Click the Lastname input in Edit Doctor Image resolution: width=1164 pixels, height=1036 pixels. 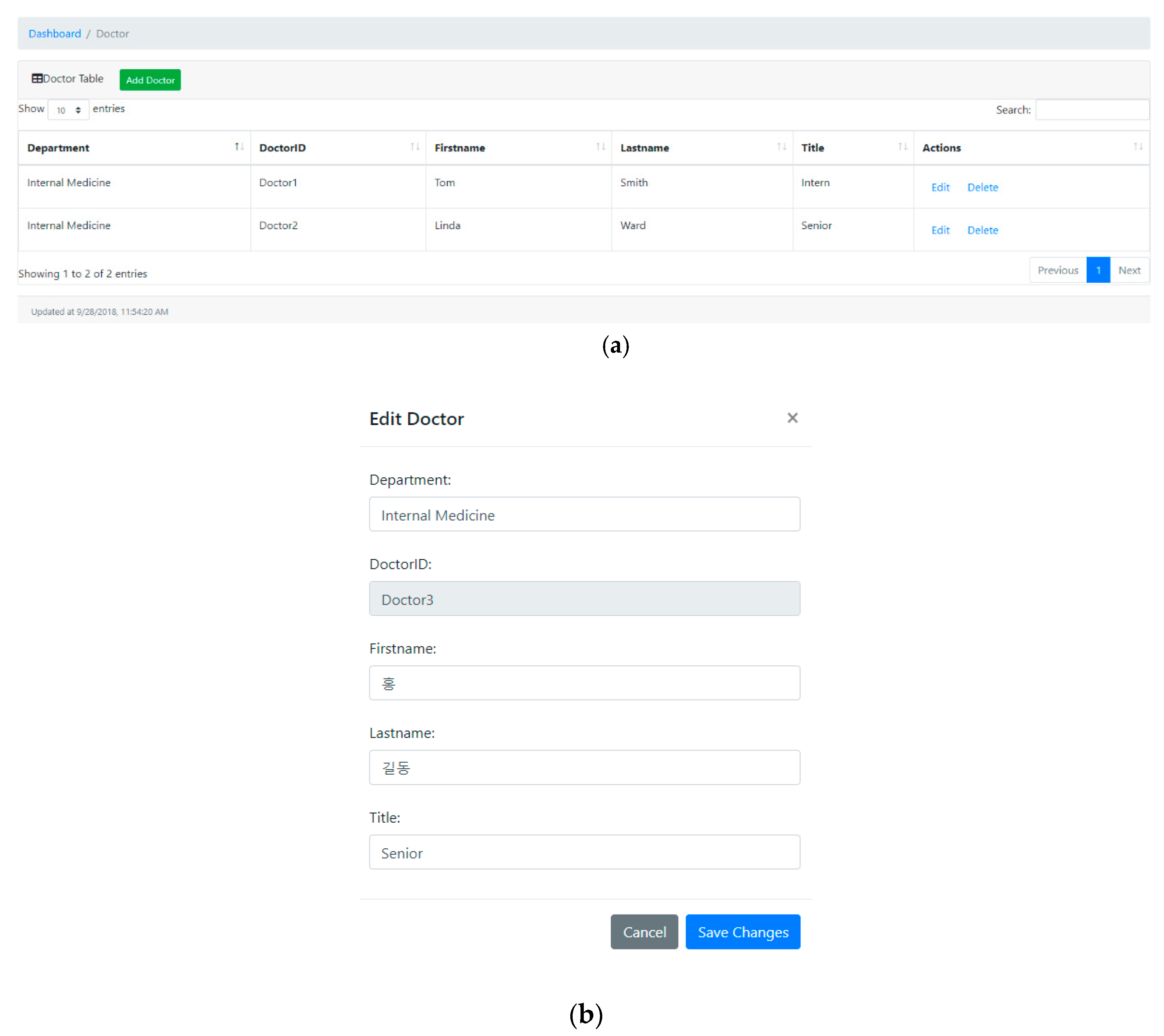pos(584,768)
